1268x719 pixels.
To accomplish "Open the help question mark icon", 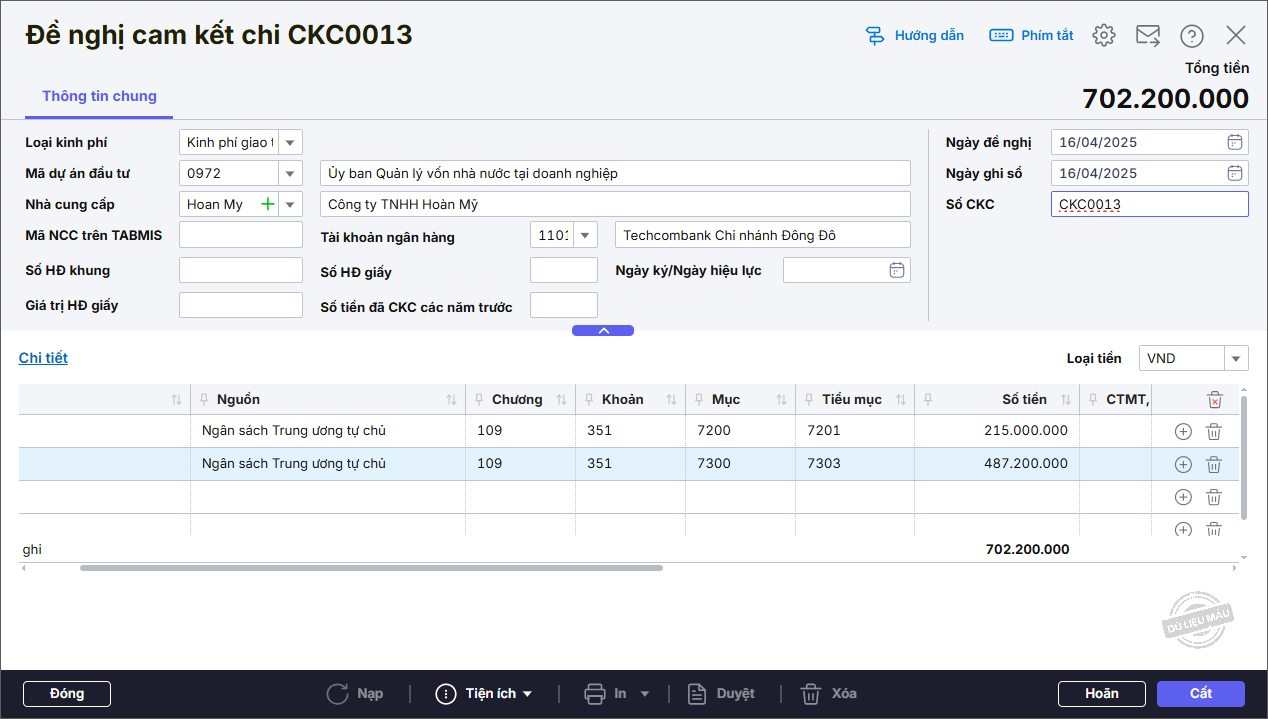I will click(x=1191, y=36).
